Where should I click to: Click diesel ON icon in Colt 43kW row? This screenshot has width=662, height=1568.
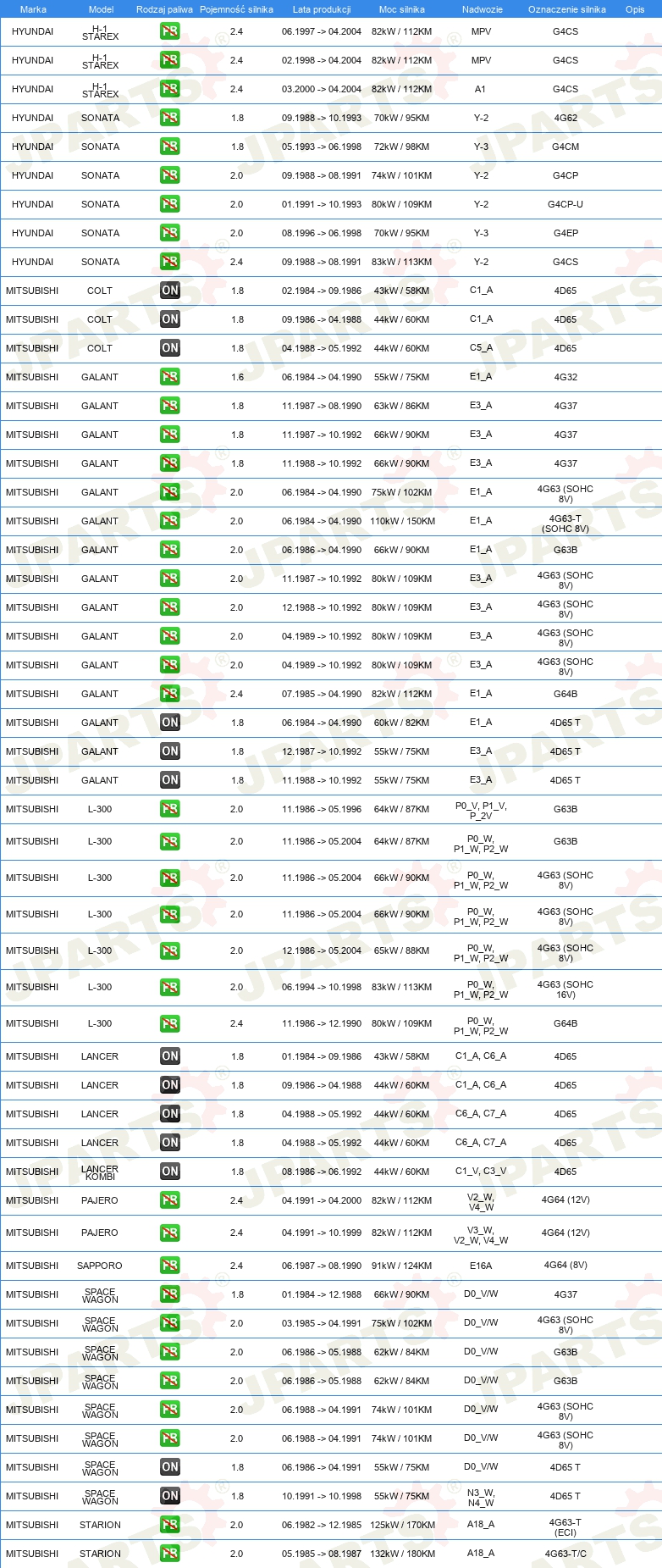pos(169,291)
